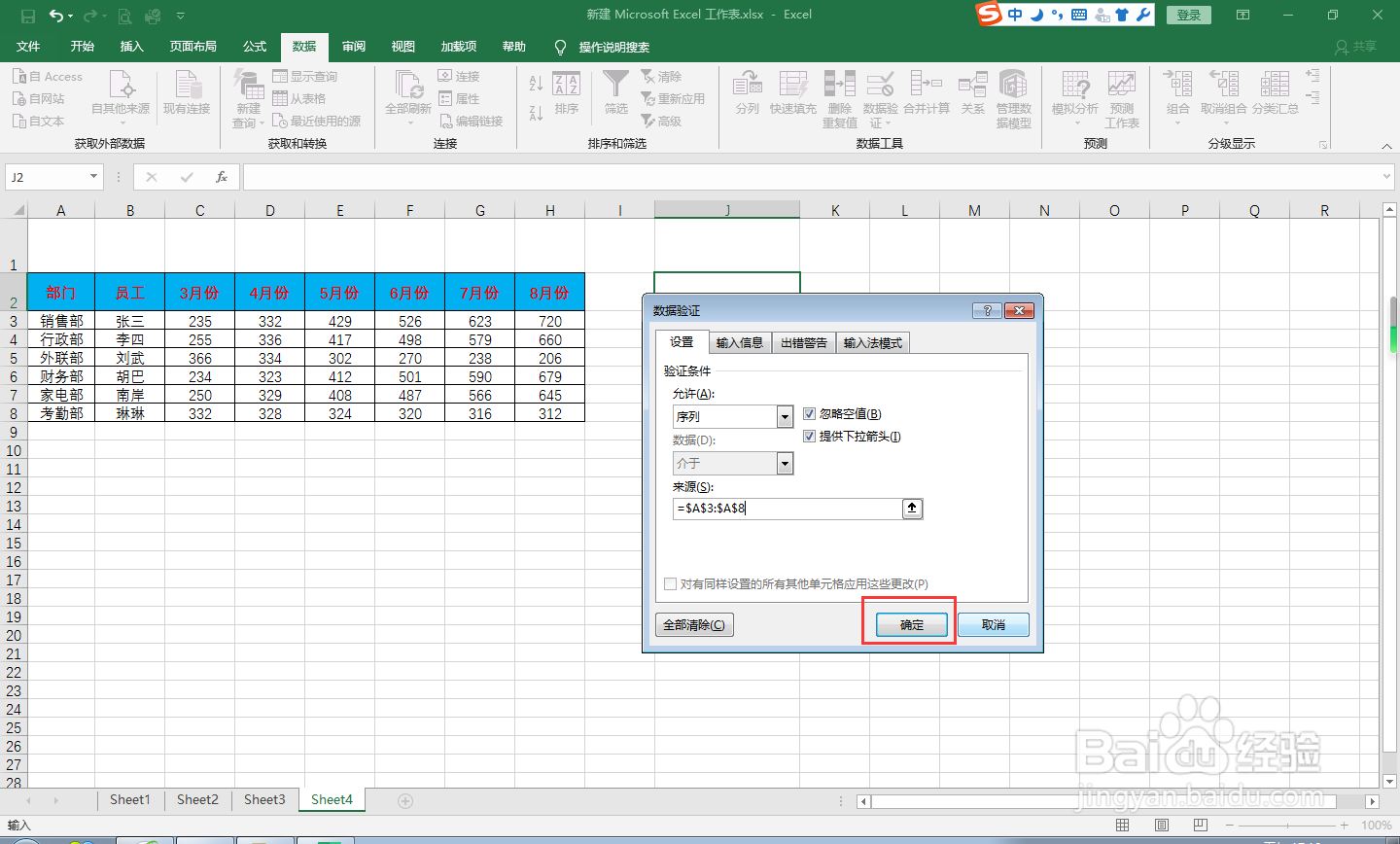Open the Name Box dropdown arrow
Screen dimensions: 1400x844
pos(94,177)
